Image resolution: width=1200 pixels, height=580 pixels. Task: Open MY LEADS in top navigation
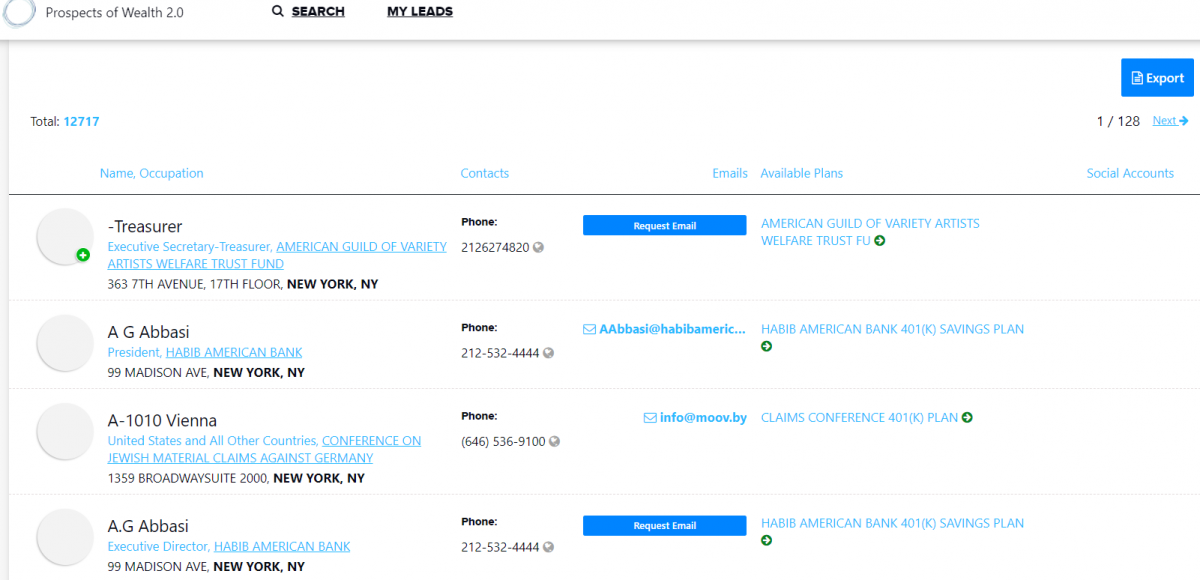420,12
